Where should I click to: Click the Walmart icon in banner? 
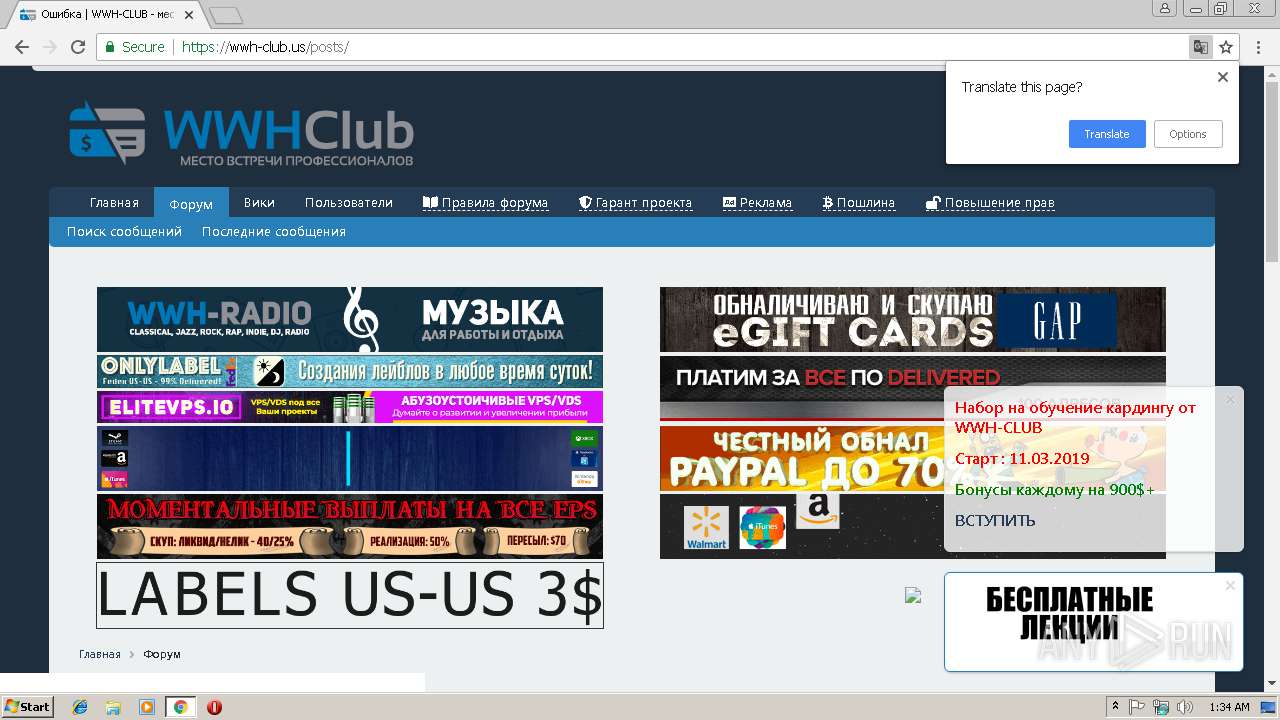706,527
